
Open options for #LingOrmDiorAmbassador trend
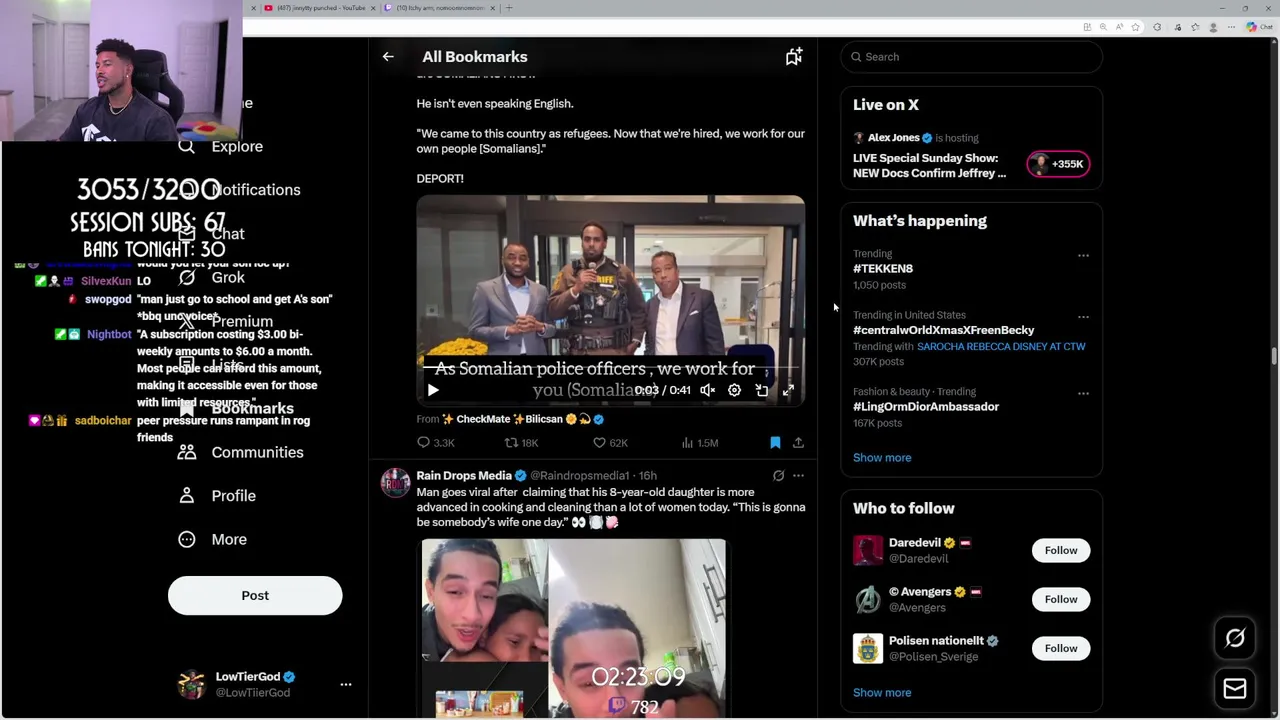click(x=1083, y=394)
